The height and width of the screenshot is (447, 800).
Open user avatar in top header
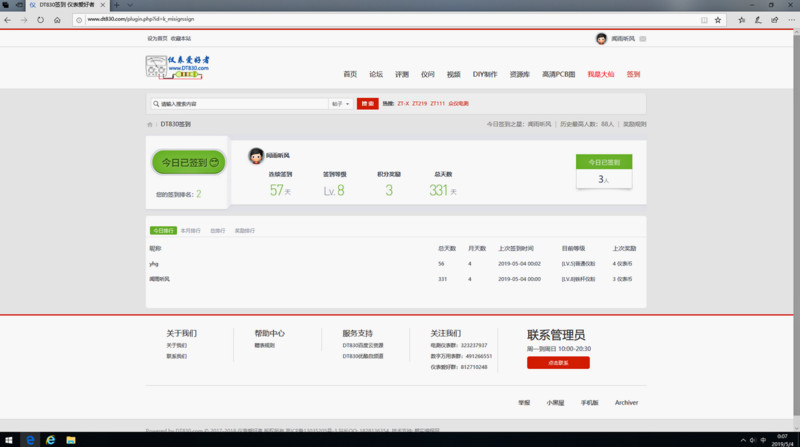coord(601,39)
